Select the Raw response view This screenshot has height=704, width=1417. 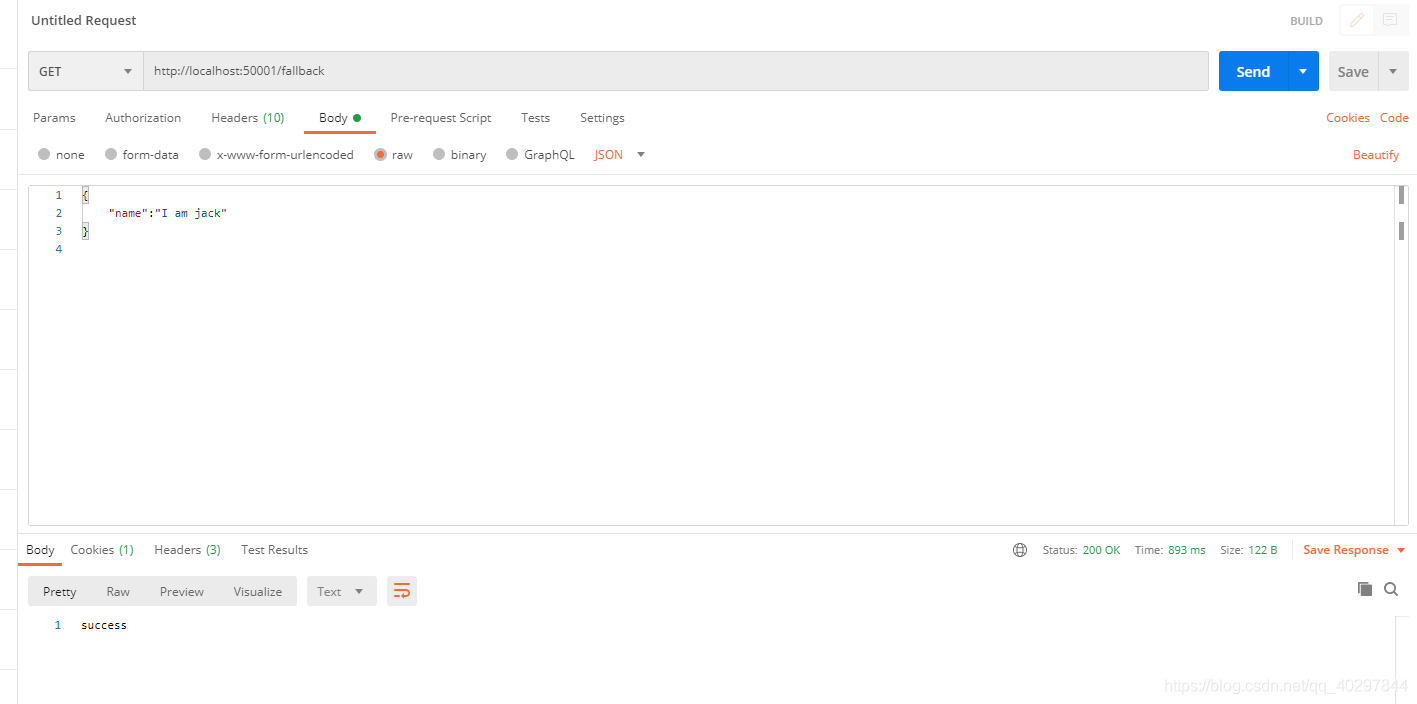coord(118,591)
